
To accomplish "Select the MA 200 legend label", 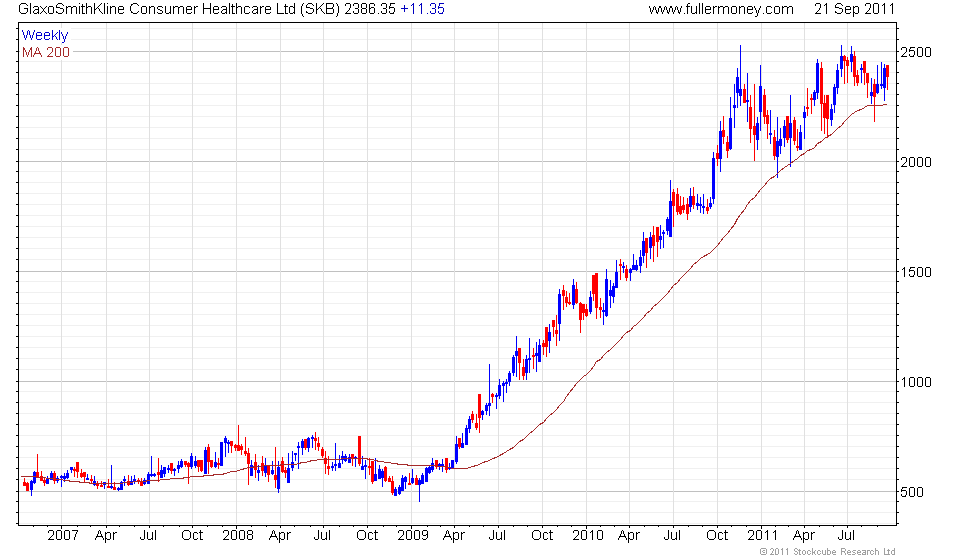I will point(46,52).
